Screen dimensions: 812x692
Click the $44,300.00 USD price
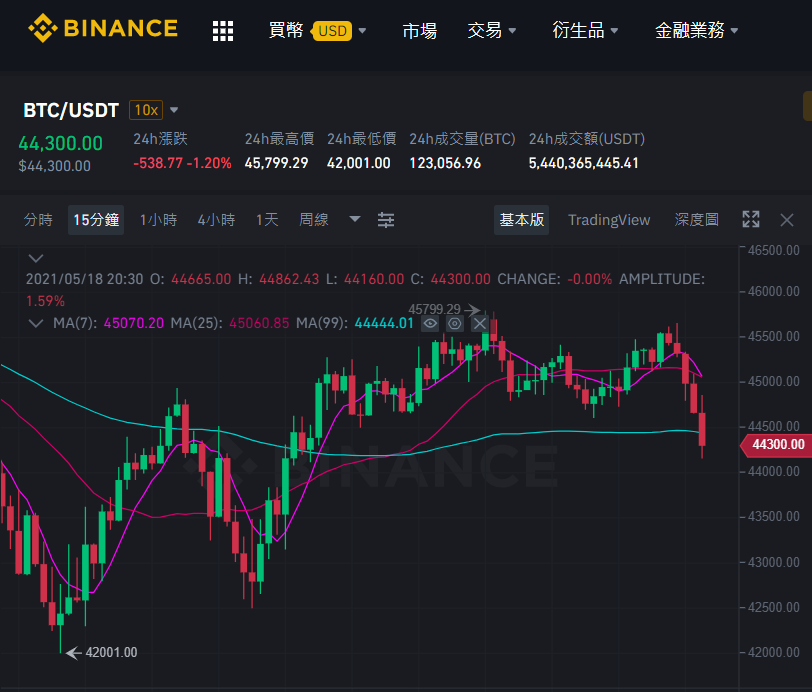54,166
